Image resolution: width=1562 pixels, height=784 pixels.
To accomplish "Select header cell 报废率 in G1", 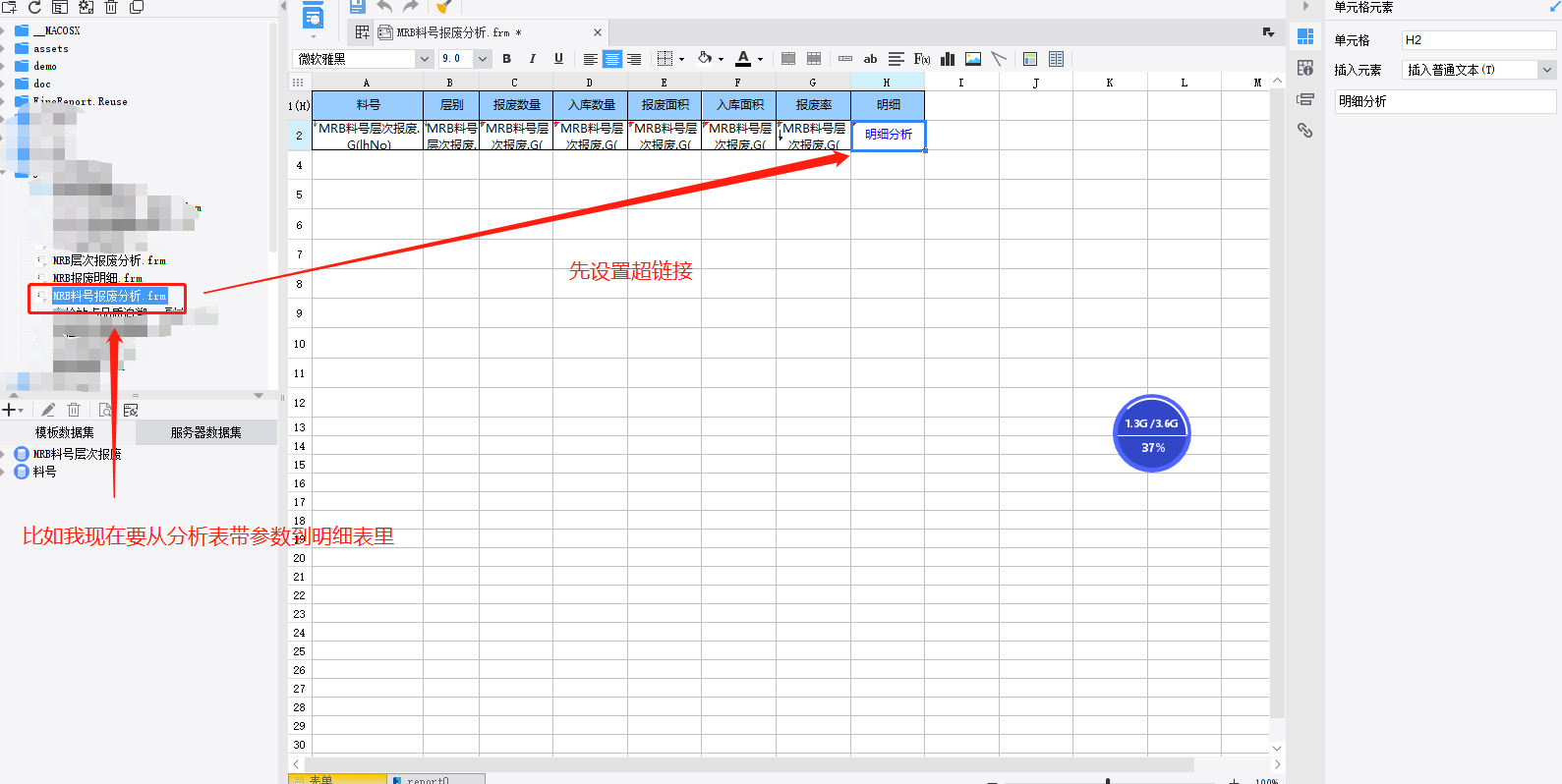I will pos(813,105).
